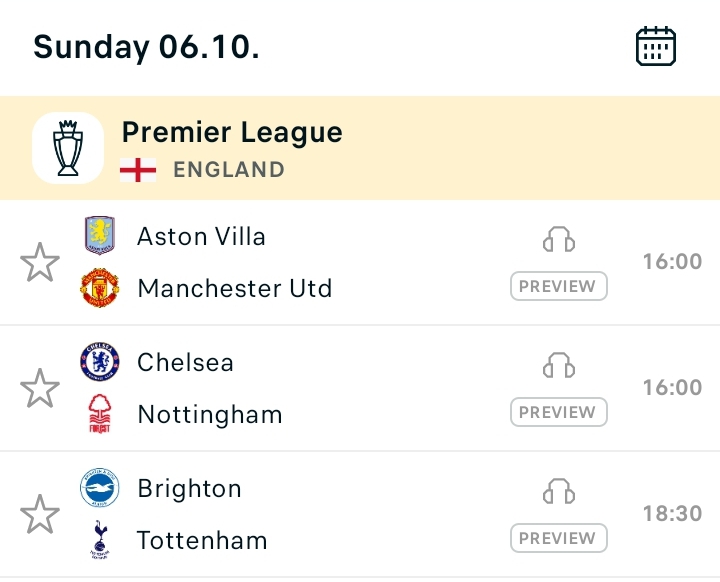The height and width of the screenshot is (582, 720).
Task: Click the Tottenham club crest
Action: 100,540
